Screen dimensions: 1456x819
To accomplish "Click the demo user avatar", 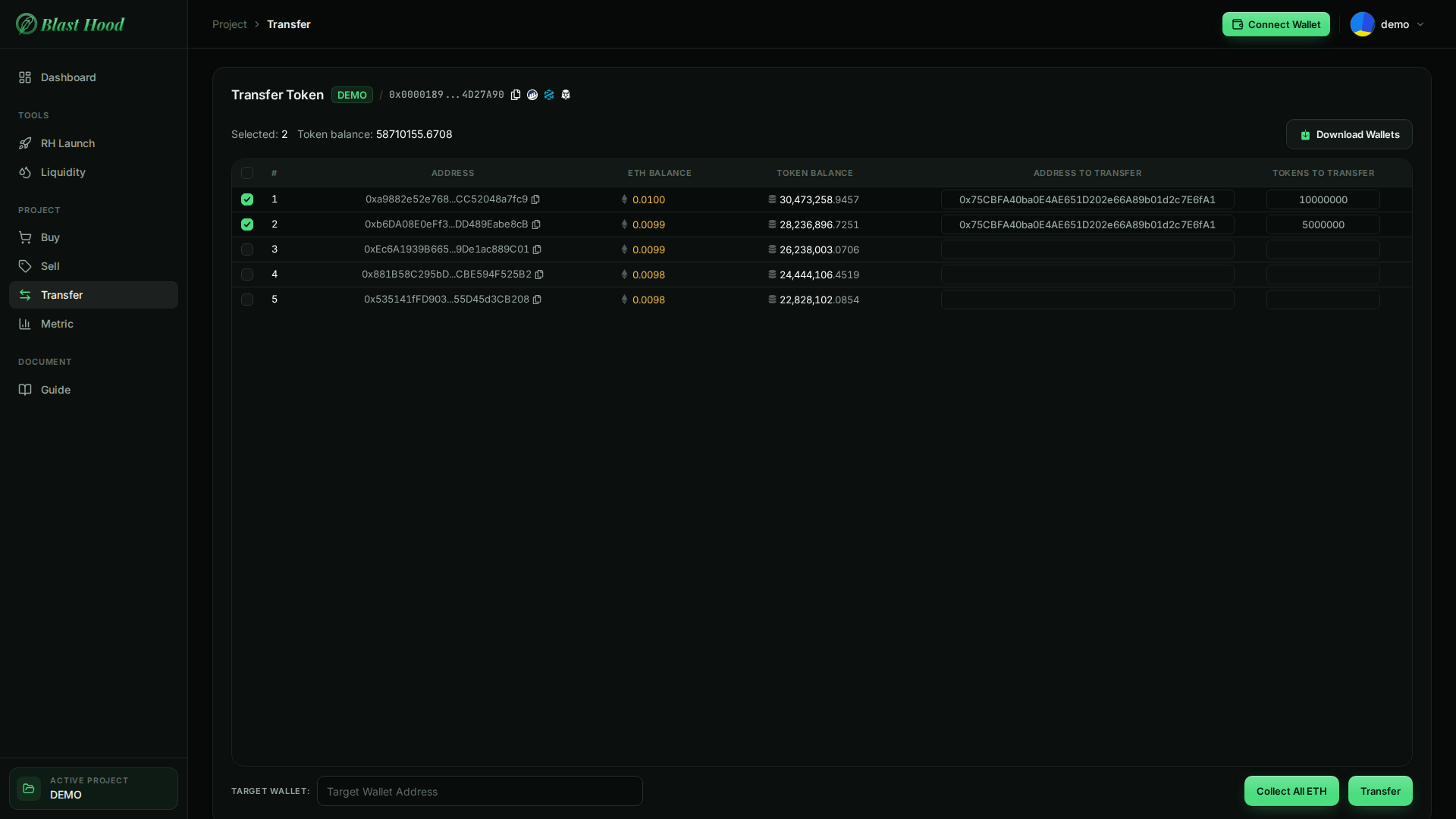I will click(1363, 24).
